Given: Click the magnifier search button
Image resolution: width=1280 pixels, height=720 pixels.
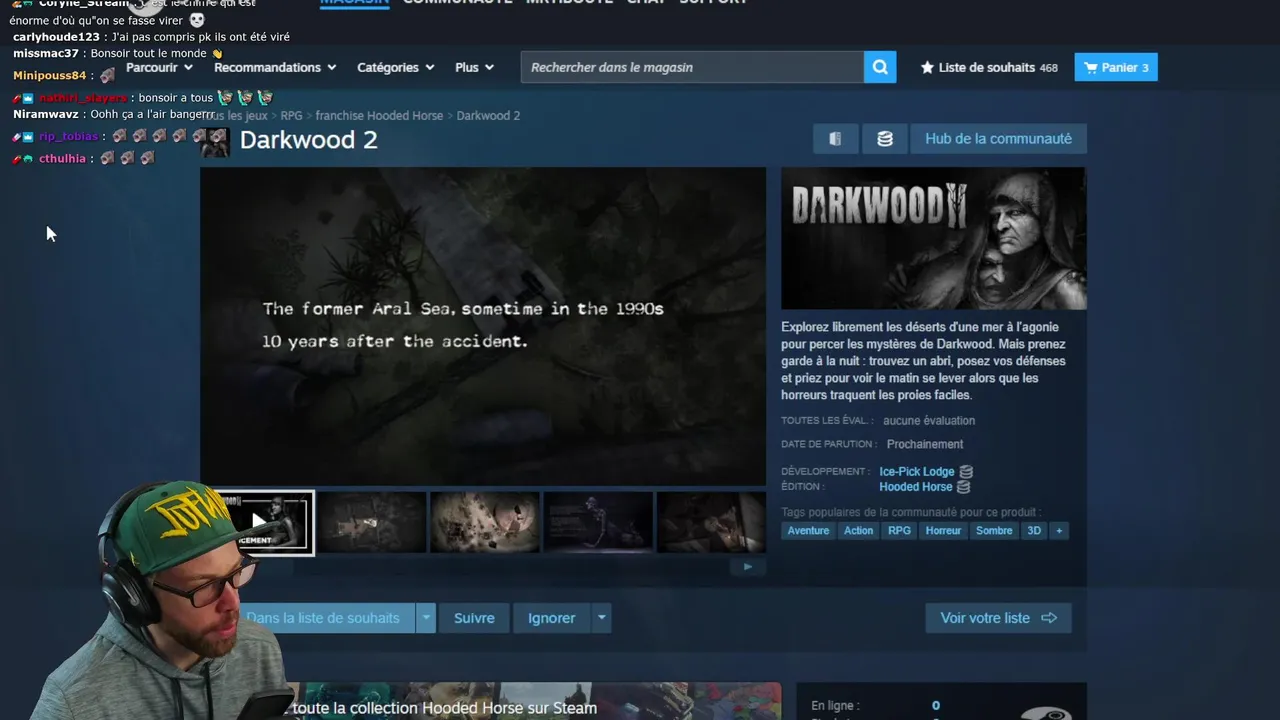Looking at the screenshot, I should [x=880, y=67].
